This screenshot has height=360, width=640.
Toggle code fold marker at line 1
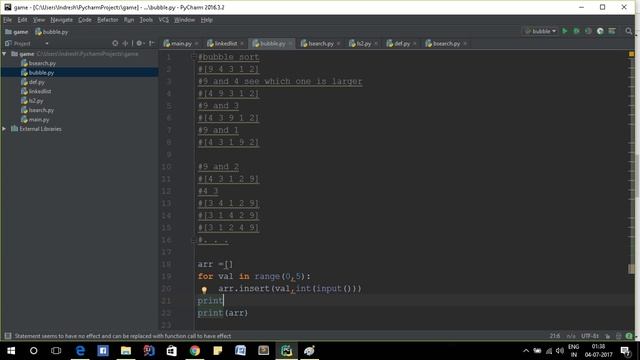(x=194, y=57)
